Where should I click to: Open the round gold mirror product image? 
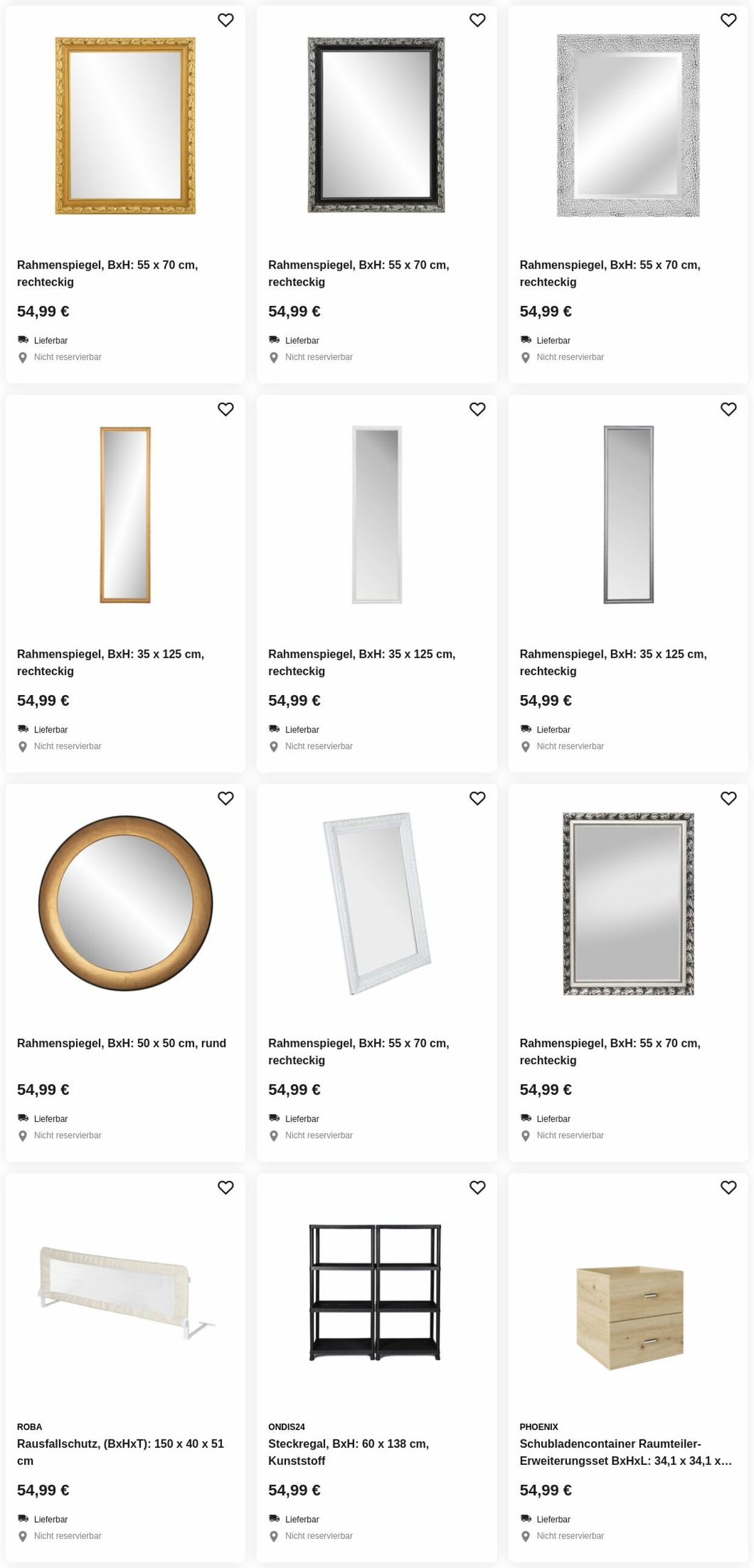[125, 903]
